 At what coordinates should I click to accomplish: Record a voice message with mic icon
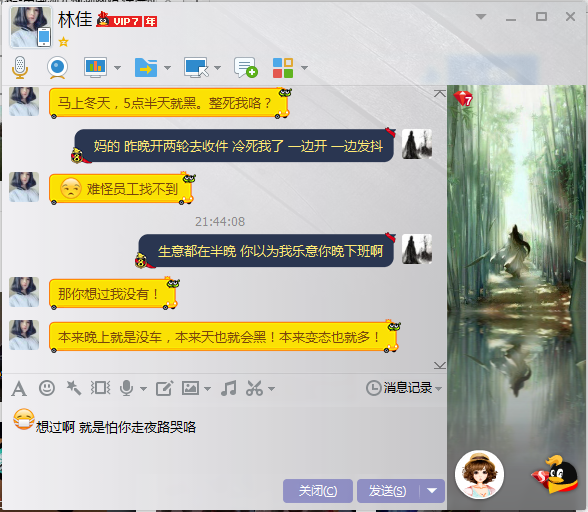[x=127, y=388]
